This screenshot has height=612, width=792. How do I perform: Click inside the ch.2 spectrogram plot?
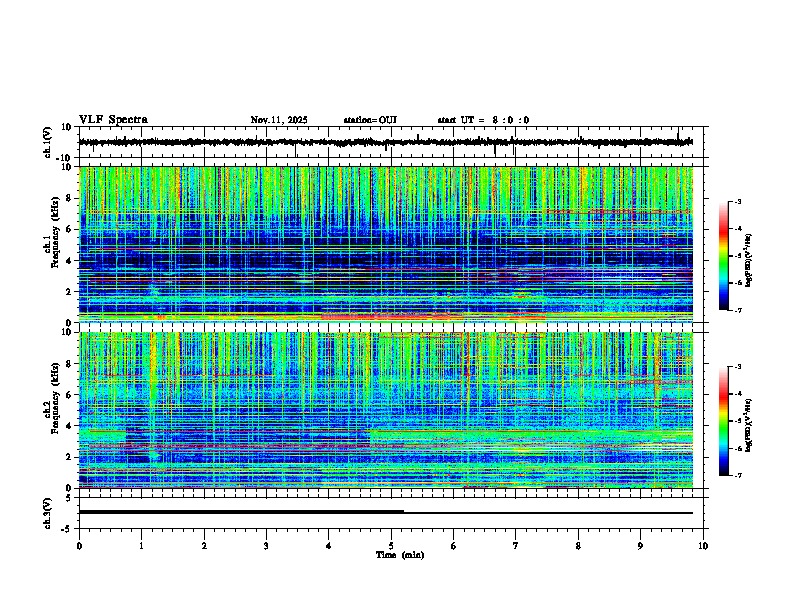coord(386,410)
